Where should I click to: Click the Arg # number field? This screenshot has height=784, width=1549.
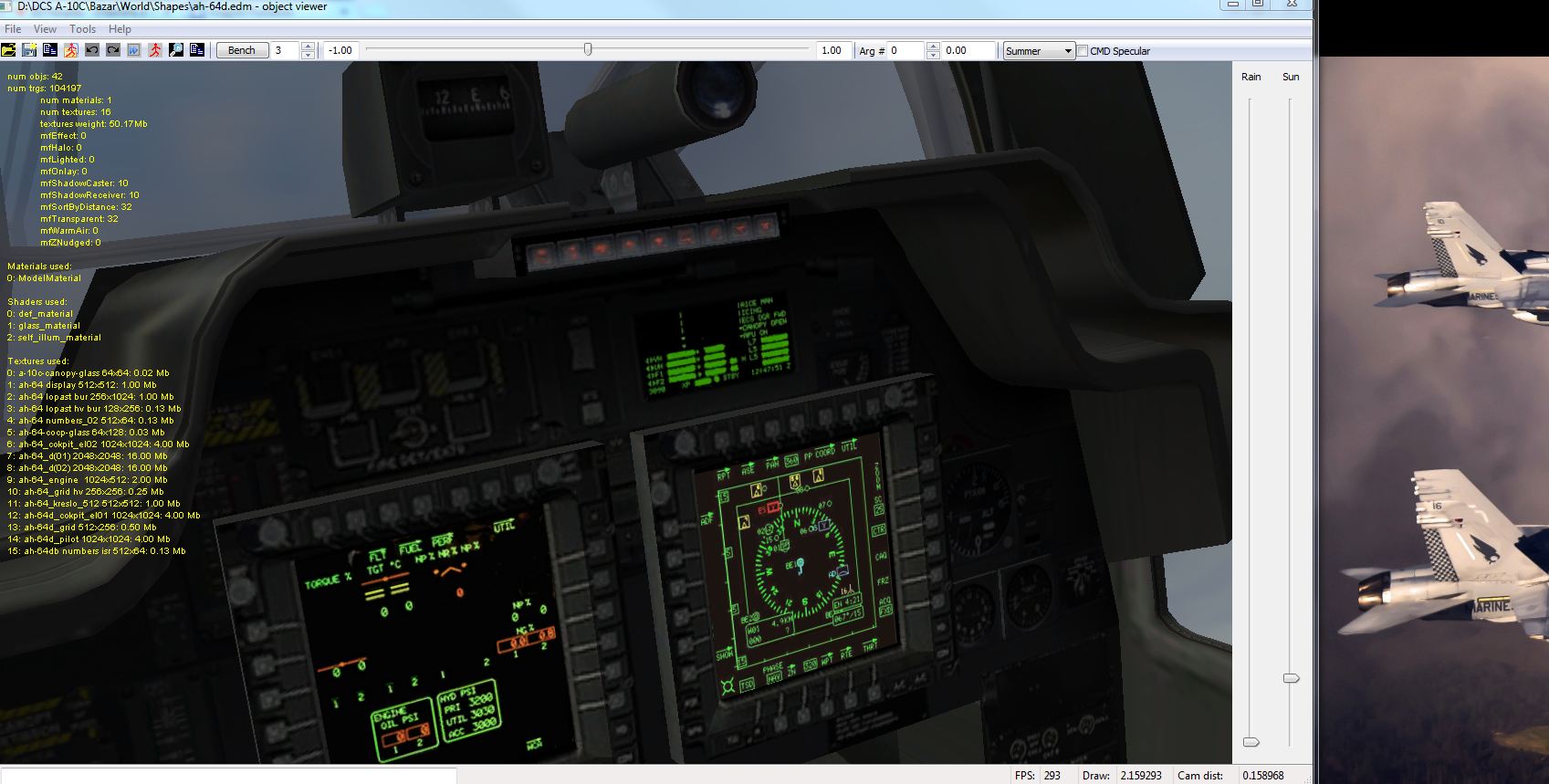907,50
